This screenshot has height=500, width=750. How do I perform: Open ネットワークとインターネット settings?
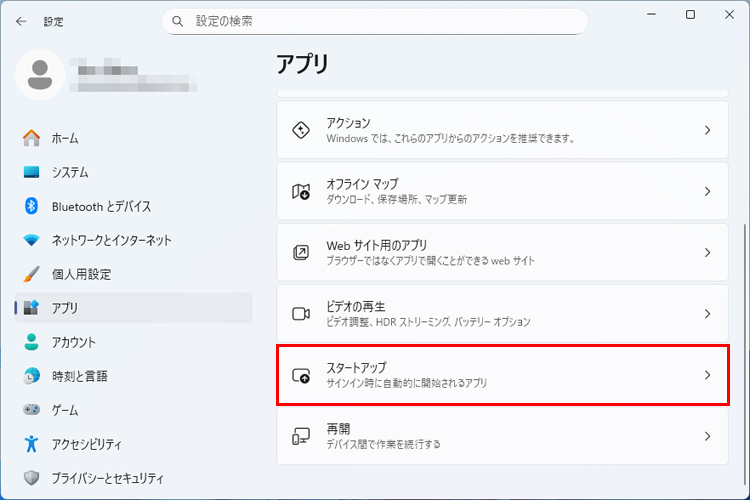click(x=111, y=240)
